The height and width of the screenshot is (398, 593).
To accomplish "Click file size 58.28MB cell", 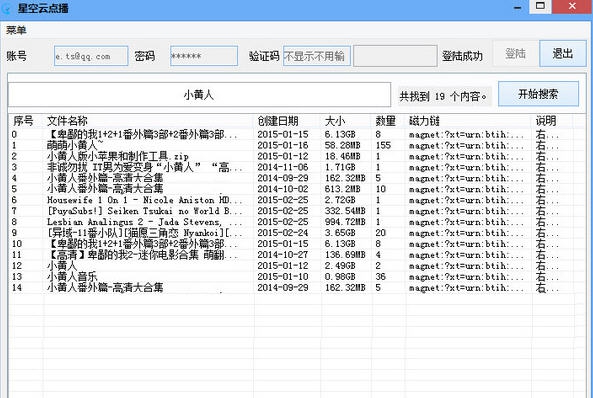I will pyautogui.click(x=342, y=145).
